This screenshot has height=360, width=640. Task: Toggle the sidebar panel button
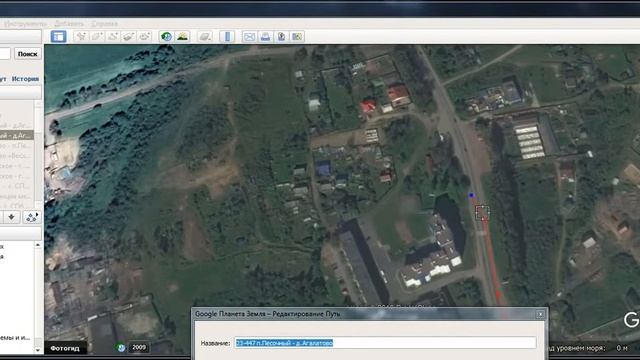point(58,37)
